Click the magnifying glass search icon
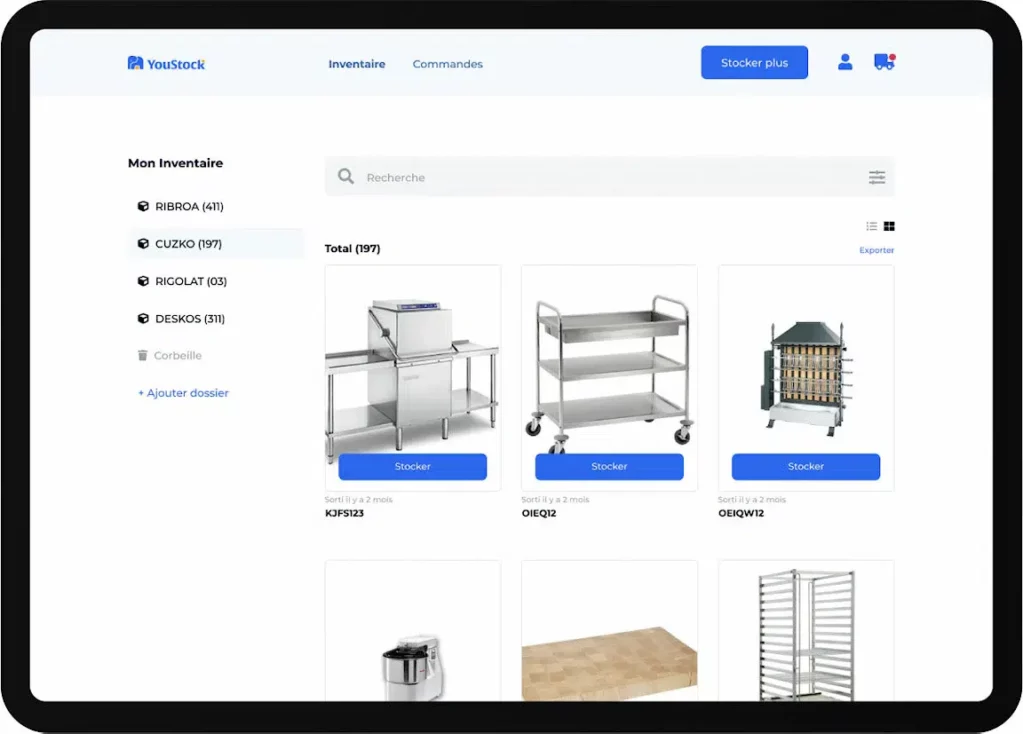Image resolution: width=1023 pixels, height=734 pixels. [345, 176]
